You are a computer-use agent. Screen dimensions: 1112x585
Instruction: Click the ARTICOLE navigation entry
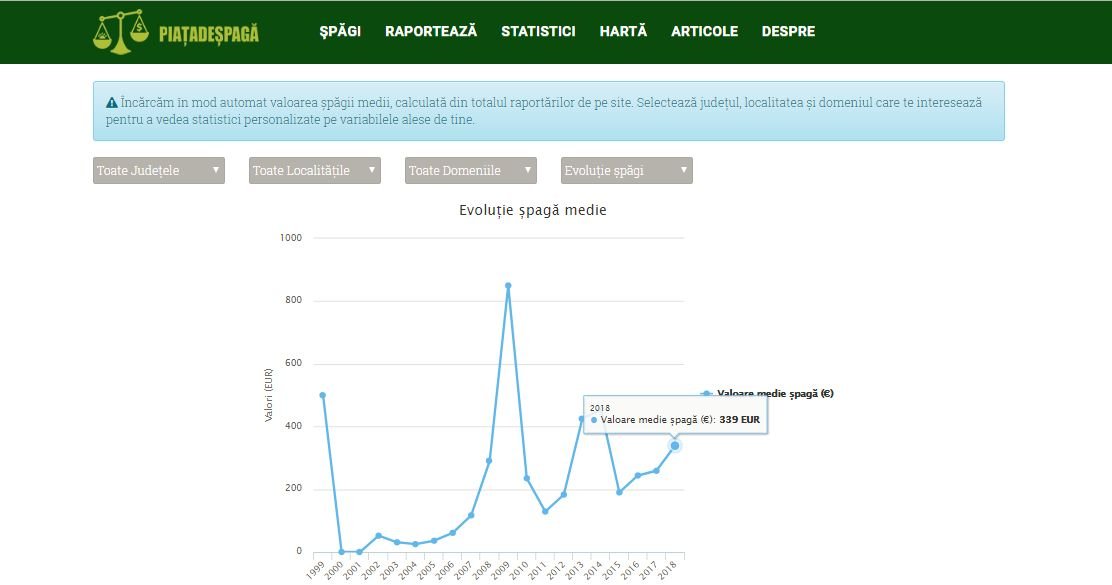(703, 31)
